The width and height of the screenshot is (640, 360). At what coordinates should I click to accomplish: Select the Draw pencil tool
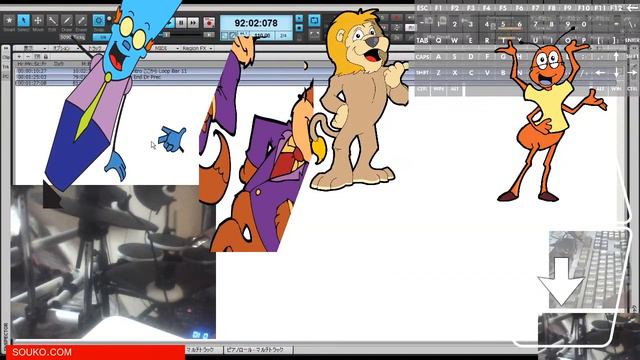pyautogui.click(x=67, y=20)
